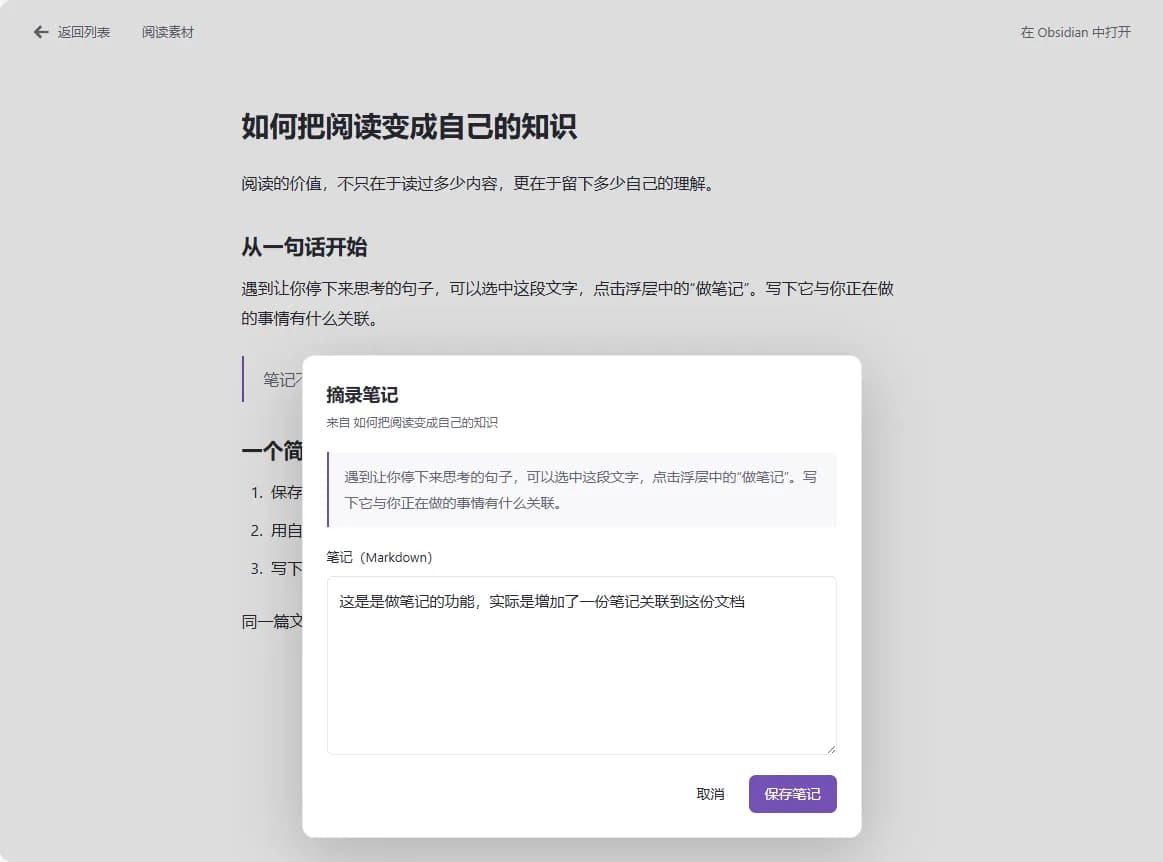Cancel the dialog with 取消
The width and height of the screenshot is (1163, 862).
point(710,794)
